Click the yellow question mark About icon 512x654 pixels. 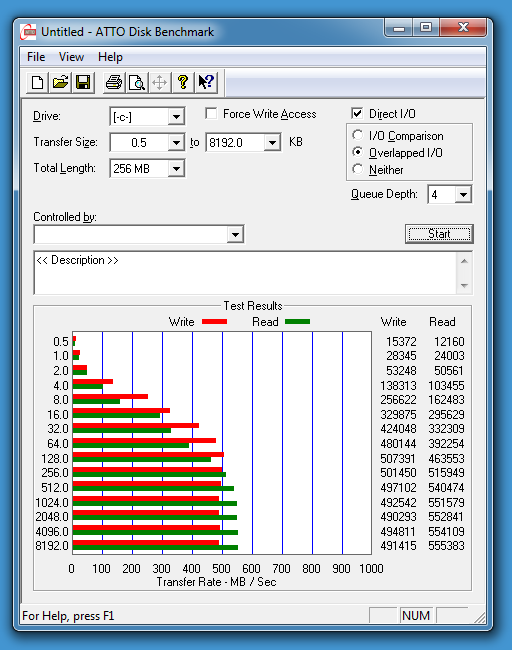(x=183, y=82)
